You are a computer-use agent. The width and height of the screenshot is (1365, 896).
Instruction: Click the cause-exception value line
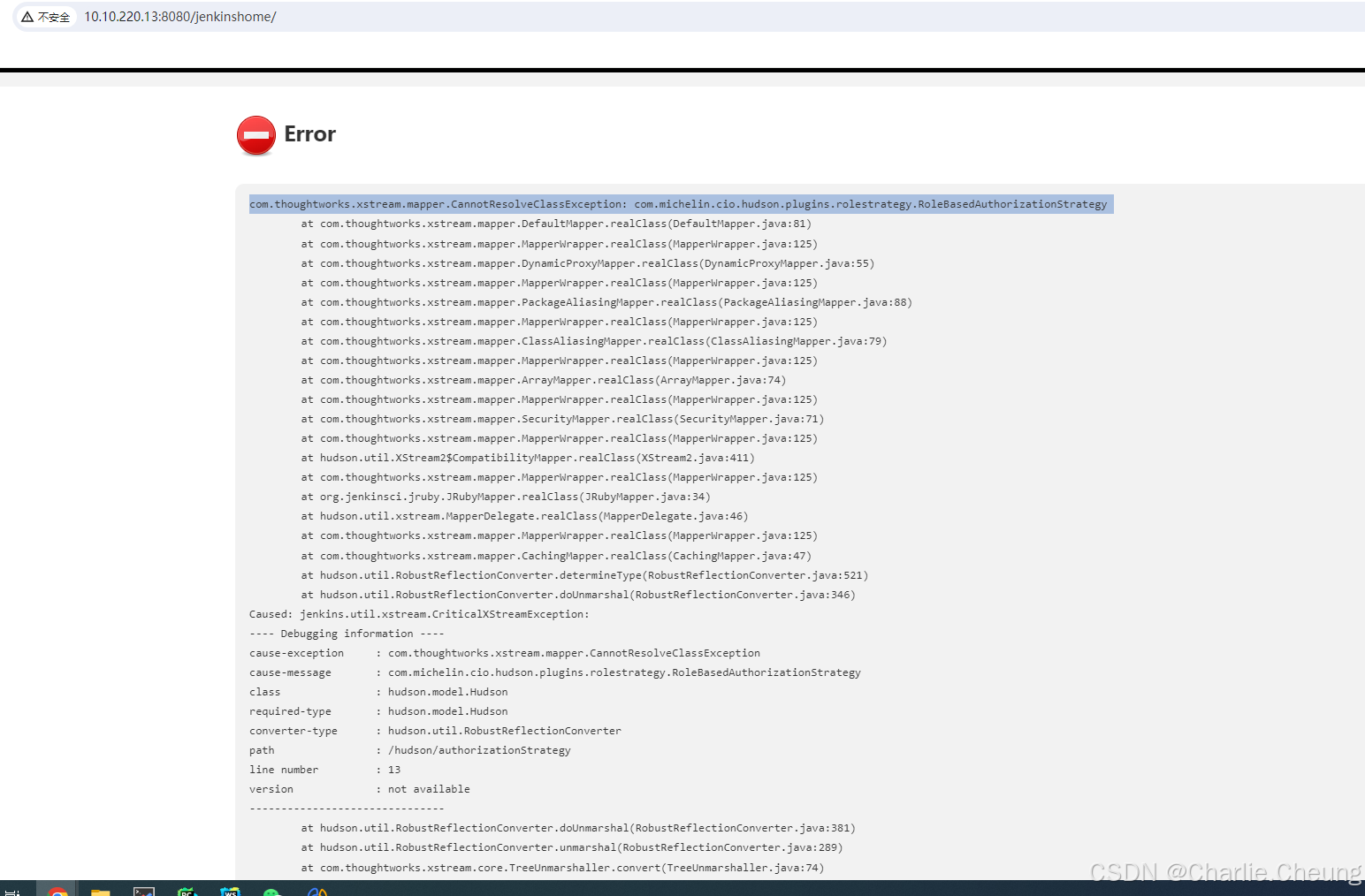pyautogui.click(x=505, y=653)
